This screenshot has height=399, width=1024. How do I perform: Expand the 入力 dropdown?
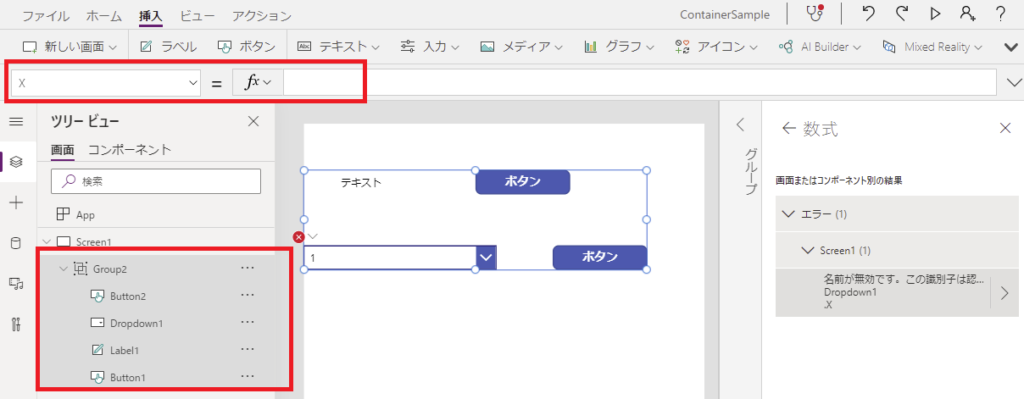pos(430,47)
